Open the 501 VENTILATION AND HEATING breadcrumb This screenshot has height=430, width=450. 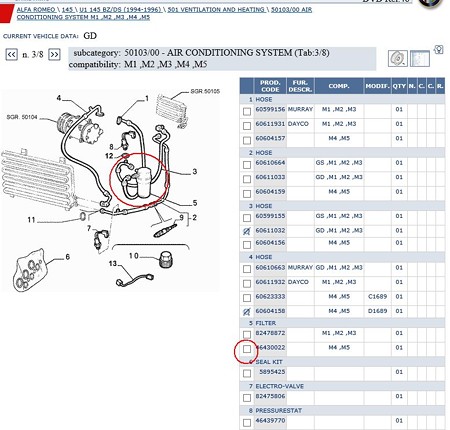[216, 10]
